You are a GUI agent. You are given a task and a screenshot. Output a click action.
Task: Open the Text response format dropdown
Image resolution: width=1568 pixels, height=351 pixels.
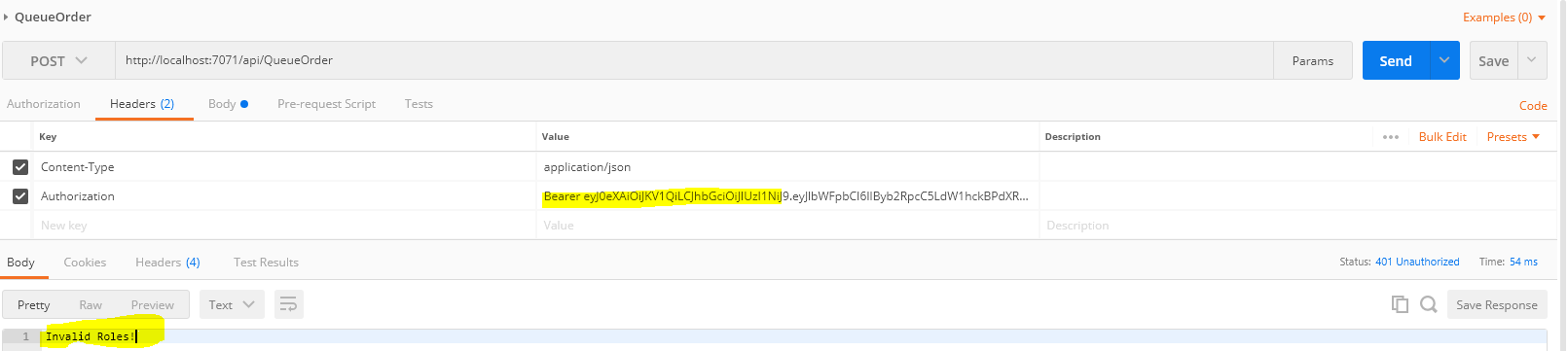tap(232, 304)
